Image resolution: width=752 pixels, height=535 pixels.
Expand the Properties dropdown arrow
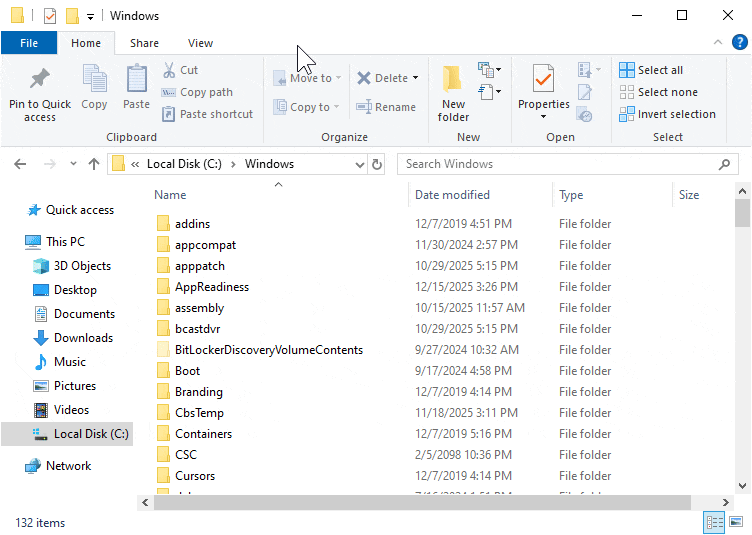pyautogui.click(x=543, y=116)
